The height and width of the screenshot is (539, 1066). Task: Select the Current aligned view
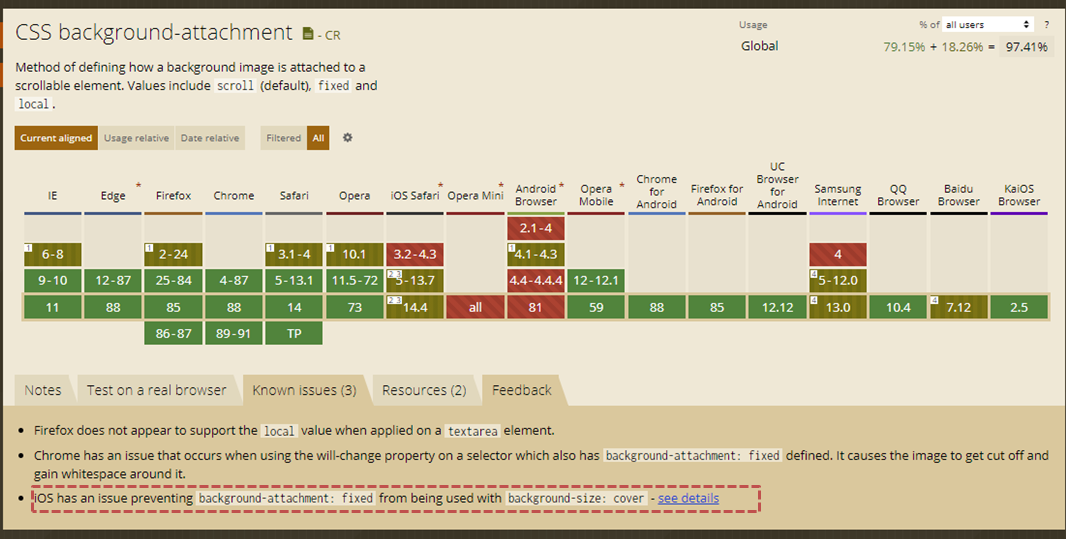pos(56,138)
